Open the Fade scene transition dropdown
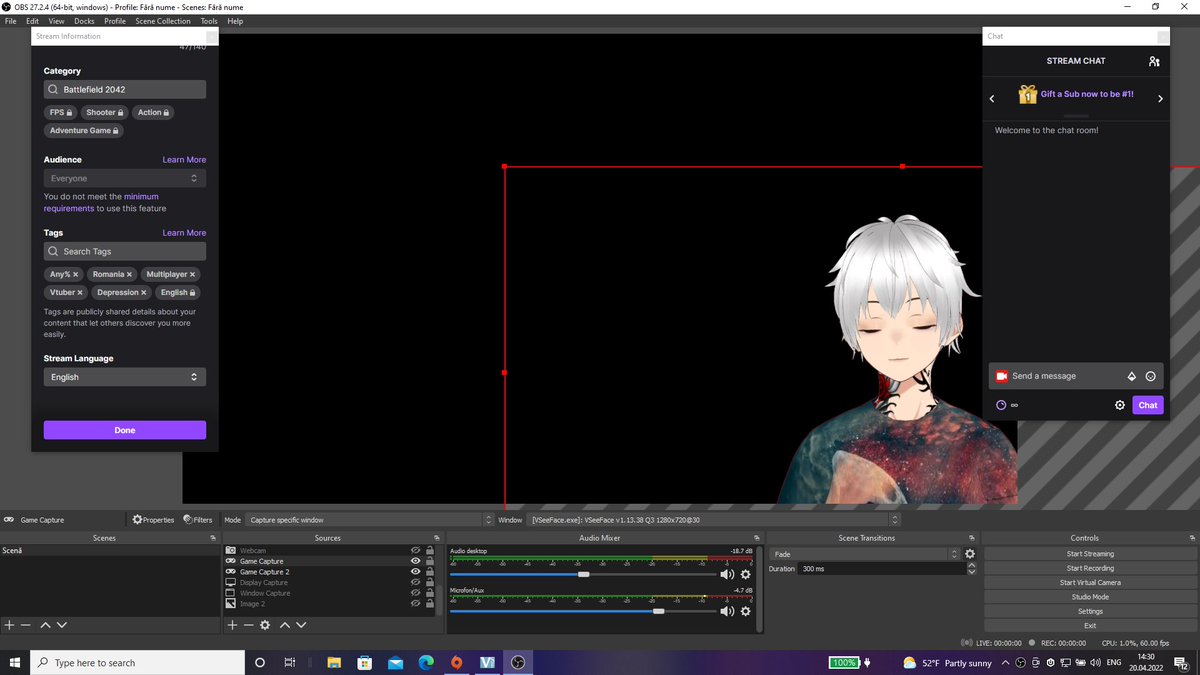Image resolution: width=1200 pixels, height=675 pixels. (x=864, y=554)
